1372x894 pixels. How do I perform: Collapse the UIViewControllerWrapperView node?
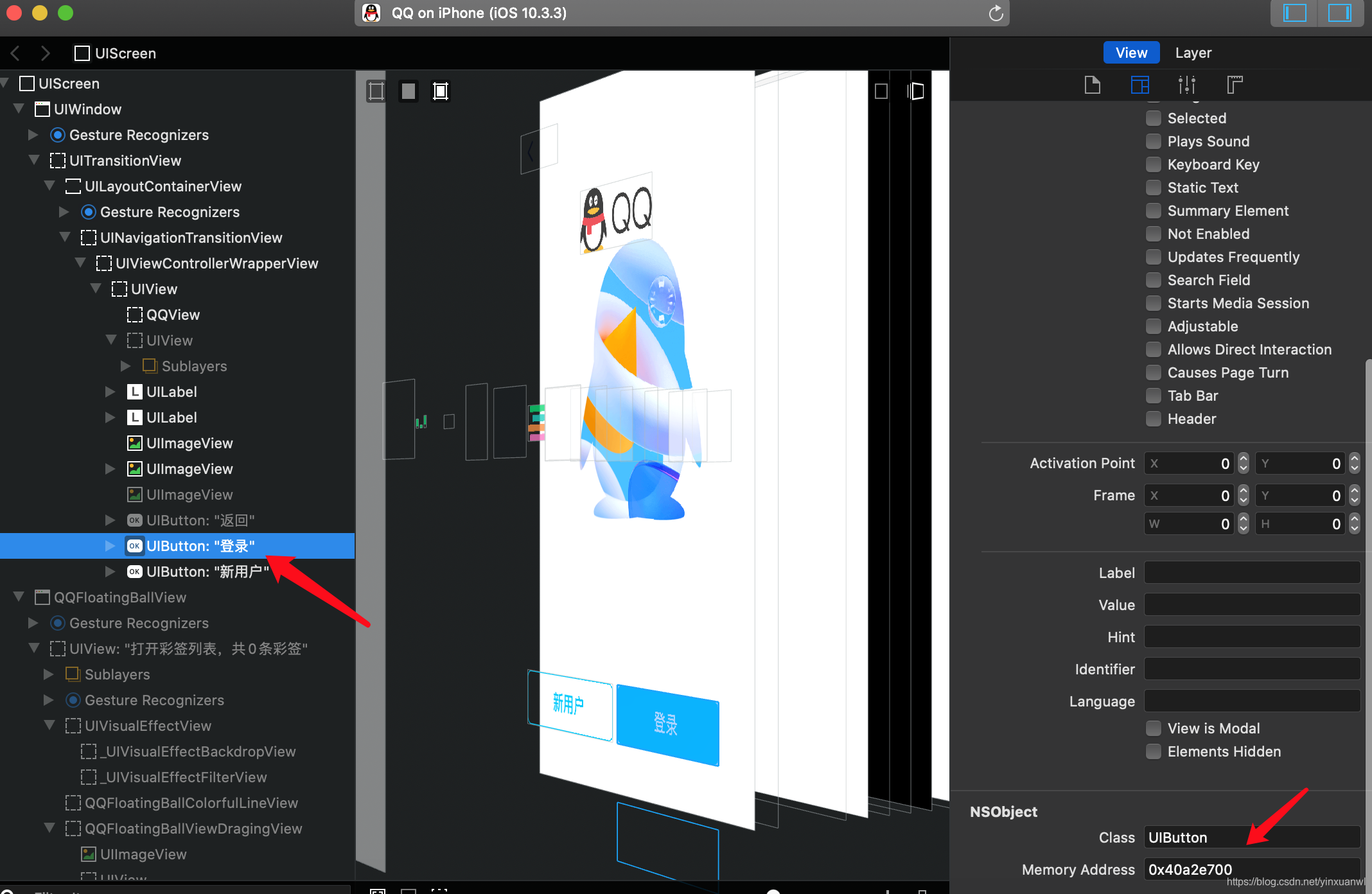80,263
